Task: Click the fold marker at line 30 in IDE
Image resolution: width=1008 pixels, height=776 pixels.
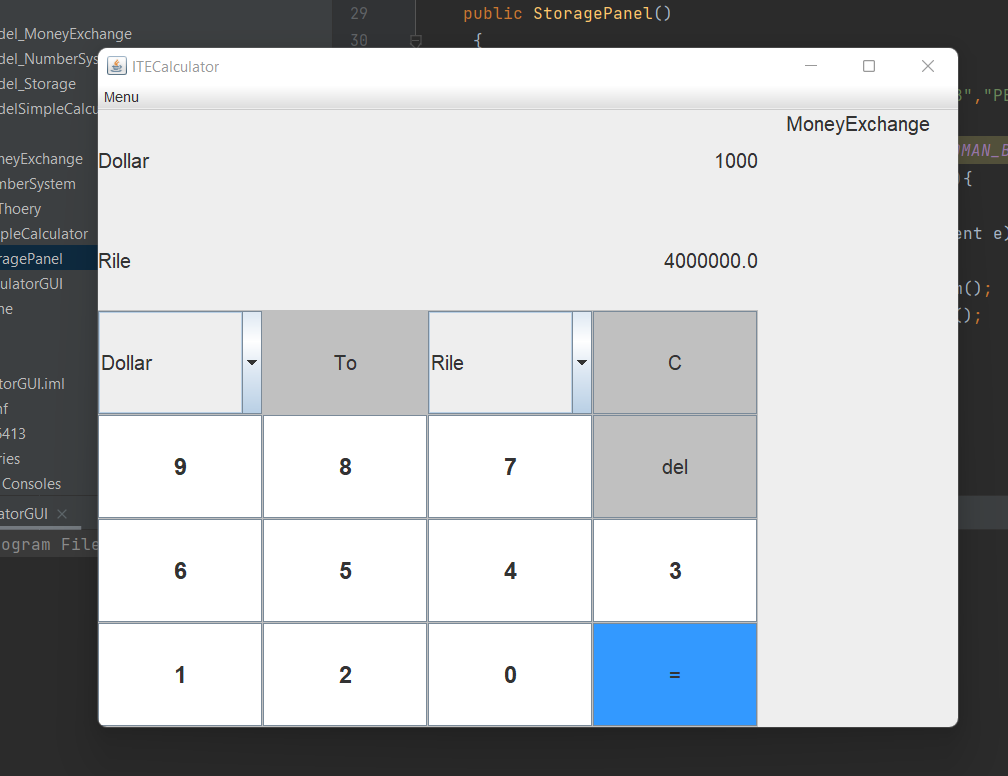Action: (x=415, y=41)
